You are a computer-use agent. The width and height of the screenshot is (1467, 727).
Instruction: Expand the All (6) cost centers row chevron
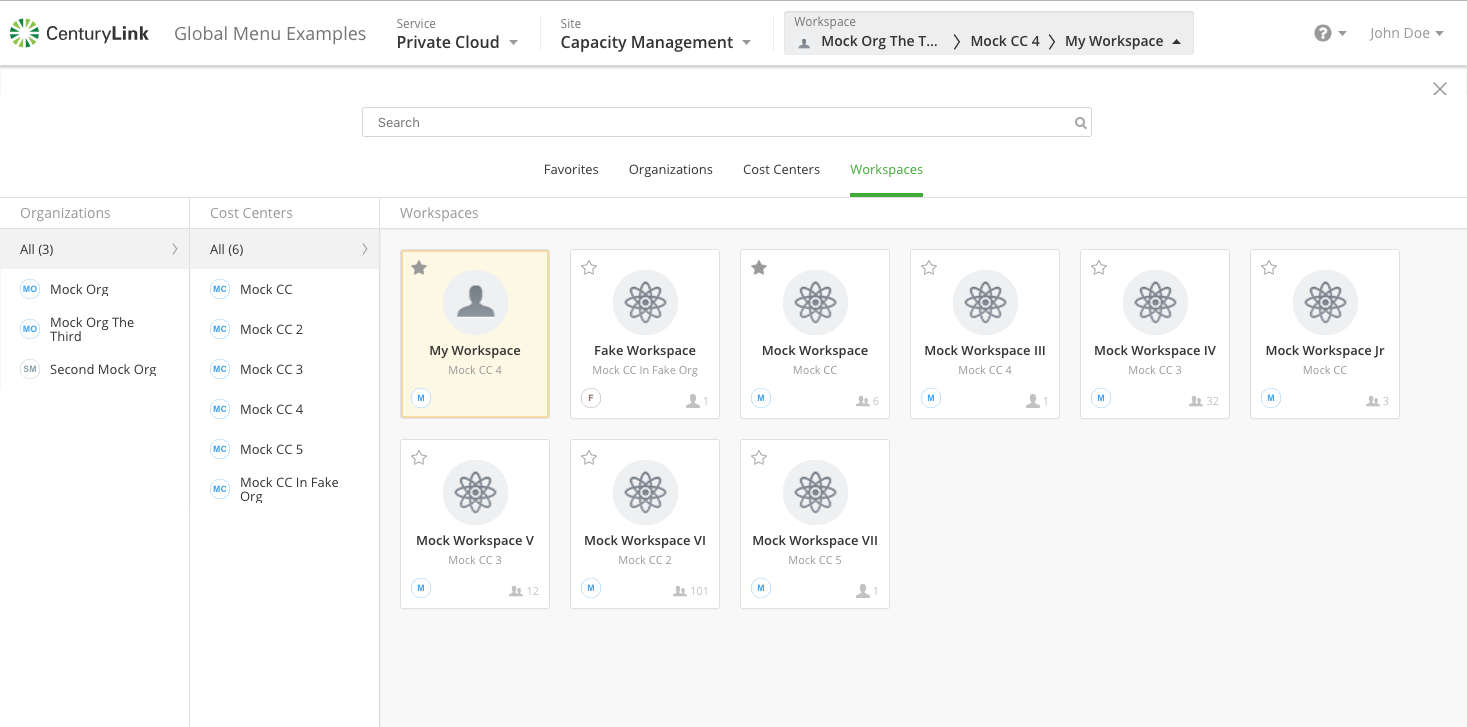364,249
